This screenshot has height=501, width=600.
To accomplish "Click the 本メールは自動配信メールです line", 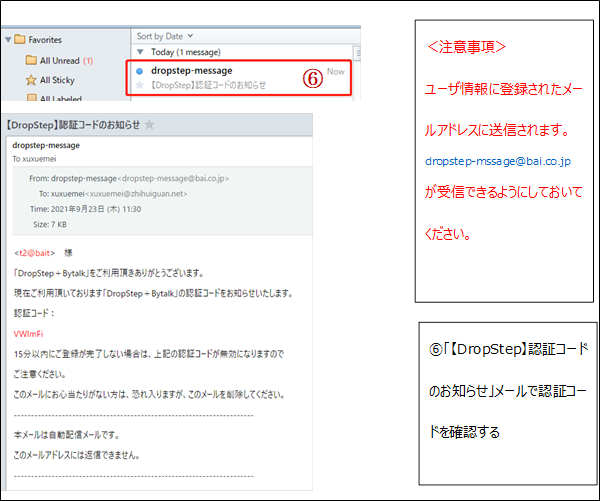I will click(67, 435).
